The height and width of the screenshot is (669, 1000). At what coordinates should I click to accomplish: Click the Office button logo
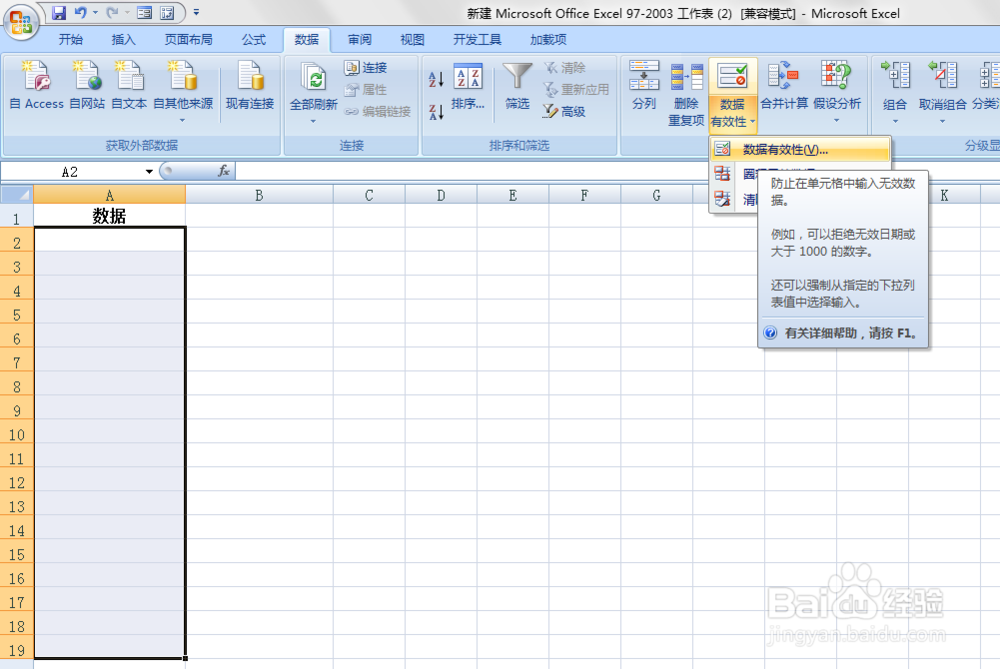(21, 21)
